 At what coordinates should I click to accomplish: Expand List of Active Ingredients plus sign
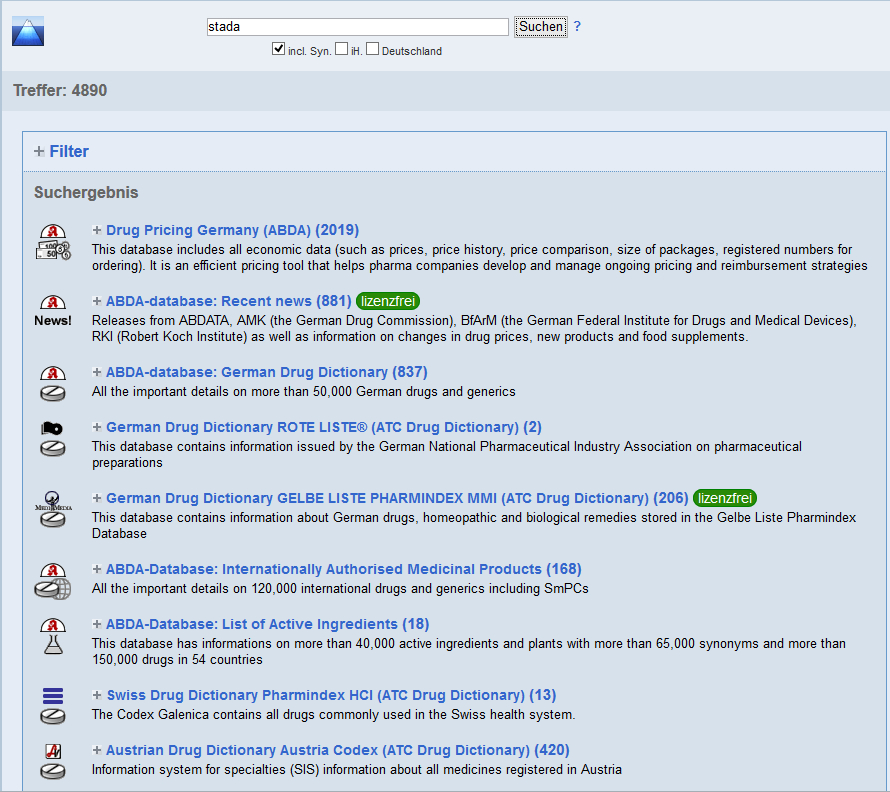[x=97, y=624]
